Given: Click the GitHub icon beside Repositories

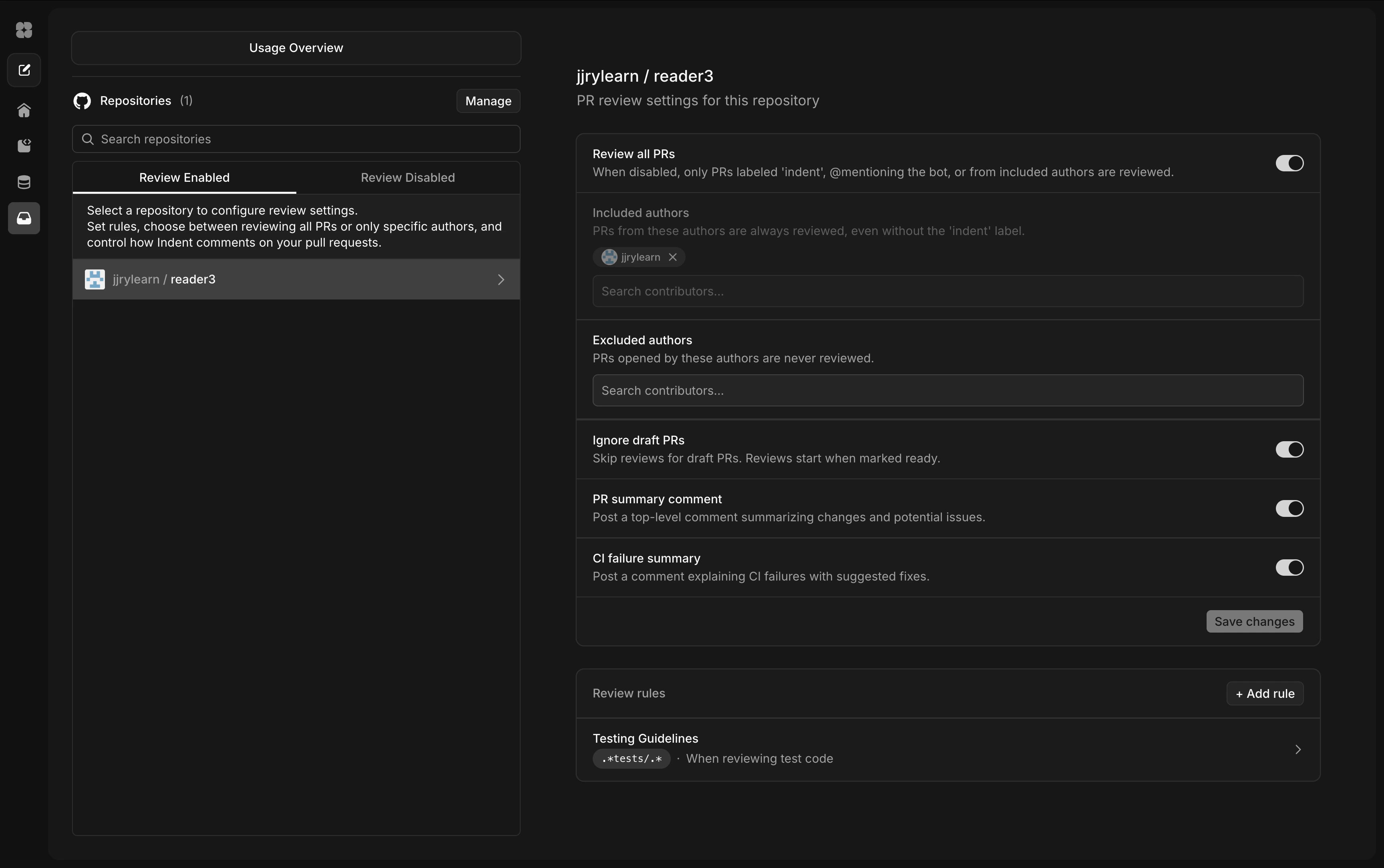Looking at the screenshot, I should tap(82, 101).
